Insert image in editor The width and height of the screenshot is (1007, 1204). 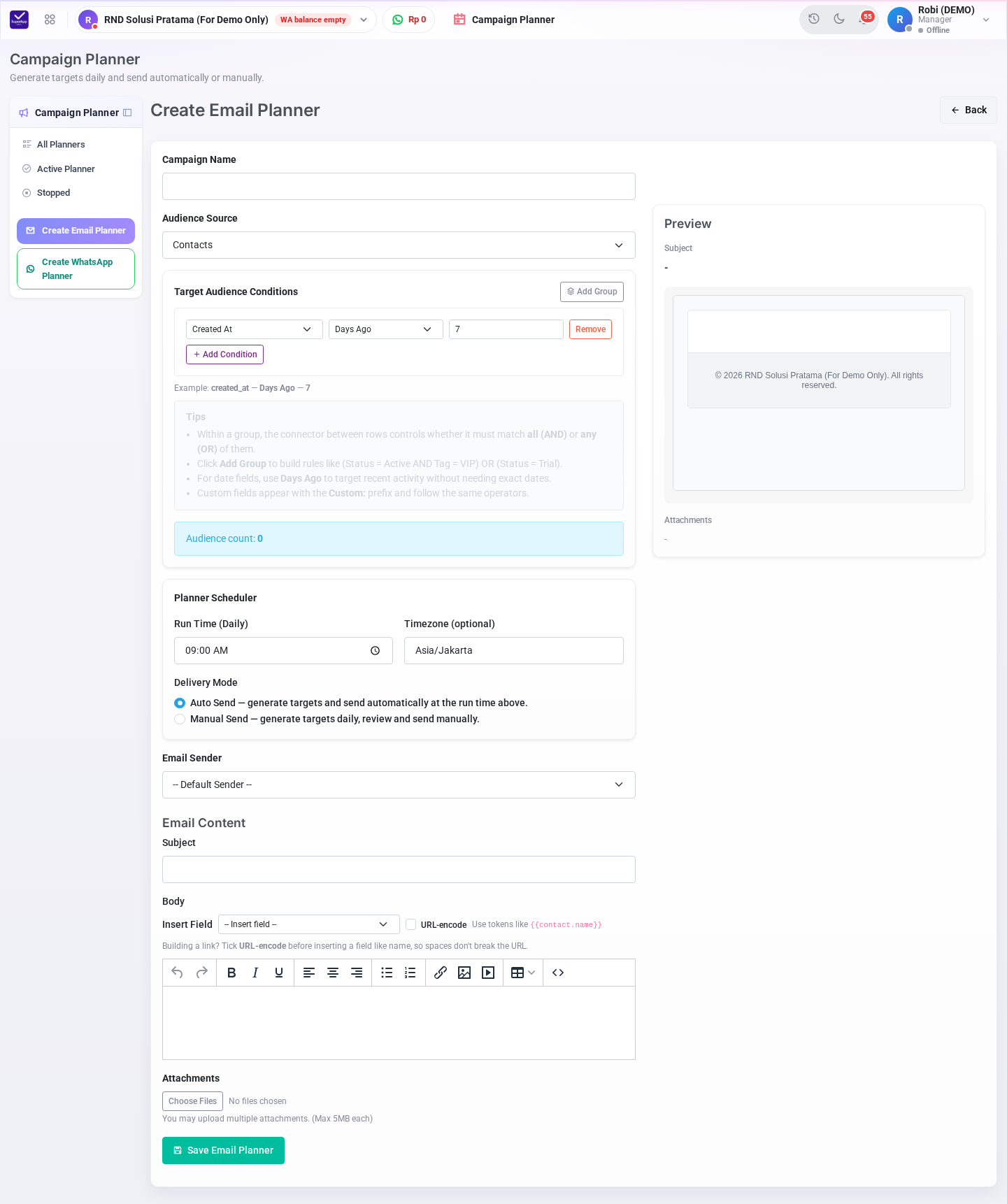pos(464,973)
